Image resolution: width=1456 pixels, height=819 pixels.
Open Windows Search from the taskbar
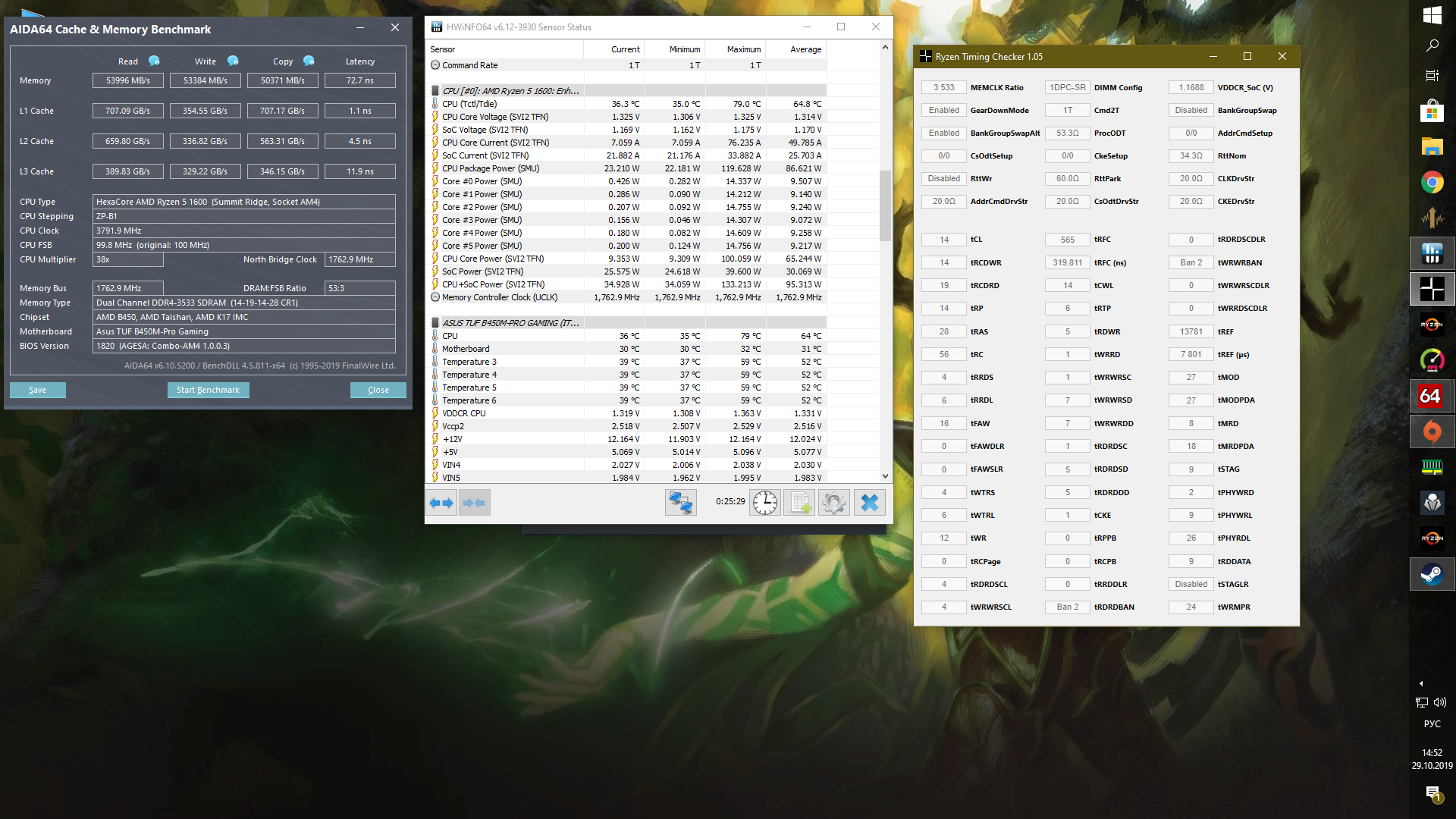point(1432,45)
